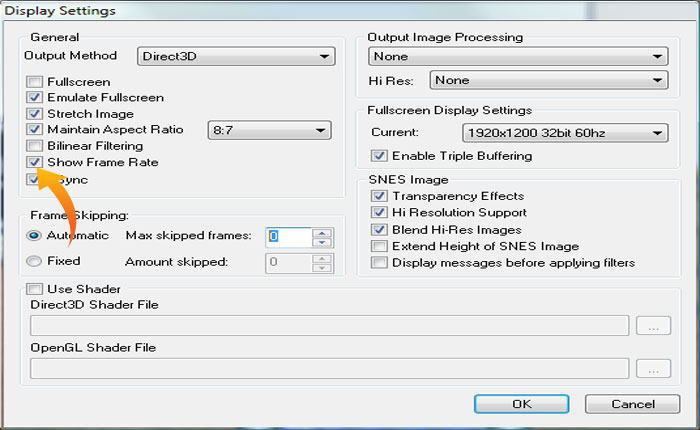Enable the Fullscreen checkbox
700x430 pixels.
35,82
